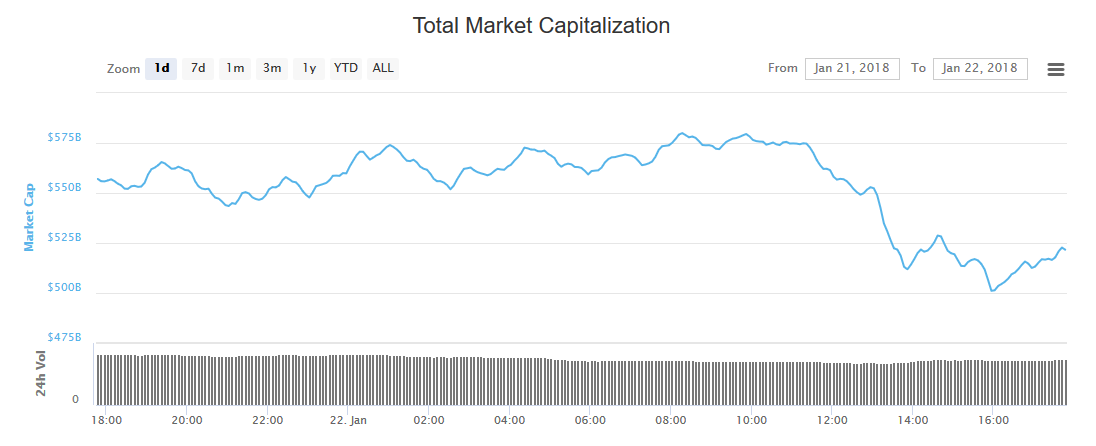Screen dimensions: 1096x446
Task: Click the Market Cap axis label
Action: tap(30, 216)
